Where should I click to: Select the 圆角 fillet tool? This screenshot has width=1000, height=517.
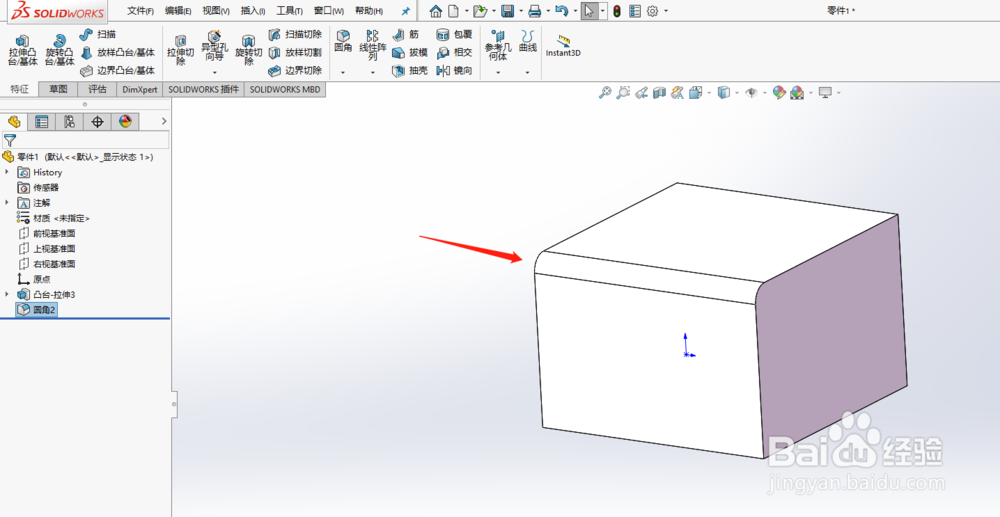(x=343, y=41)
